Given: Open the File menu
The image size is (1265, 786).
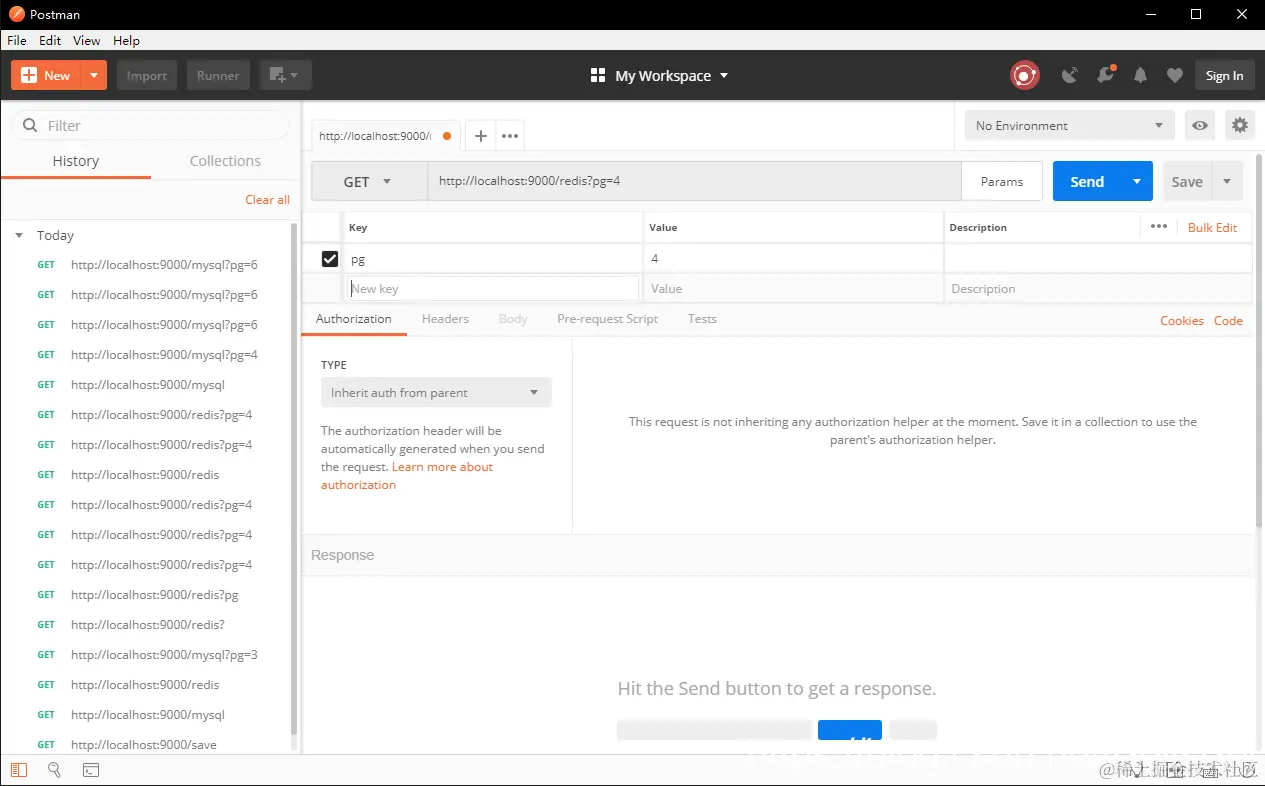Looking at the screenshot, I should 16,41.
